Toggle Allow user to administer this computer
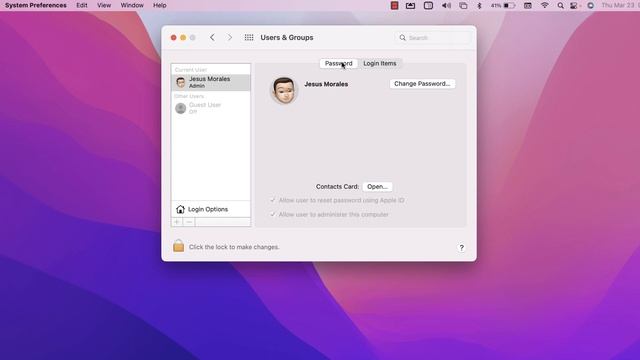Screen dimensions: 640x360 [x=273, y=214]
